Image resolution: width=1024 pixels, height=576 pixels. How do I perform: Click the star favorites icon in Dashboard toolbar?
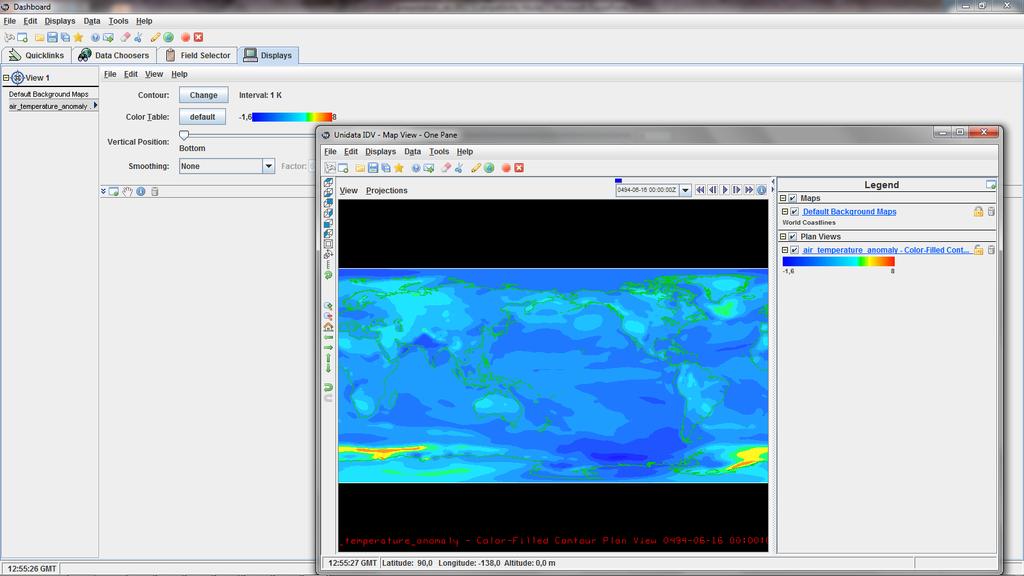pyautogui.click(x=78, y=37)
